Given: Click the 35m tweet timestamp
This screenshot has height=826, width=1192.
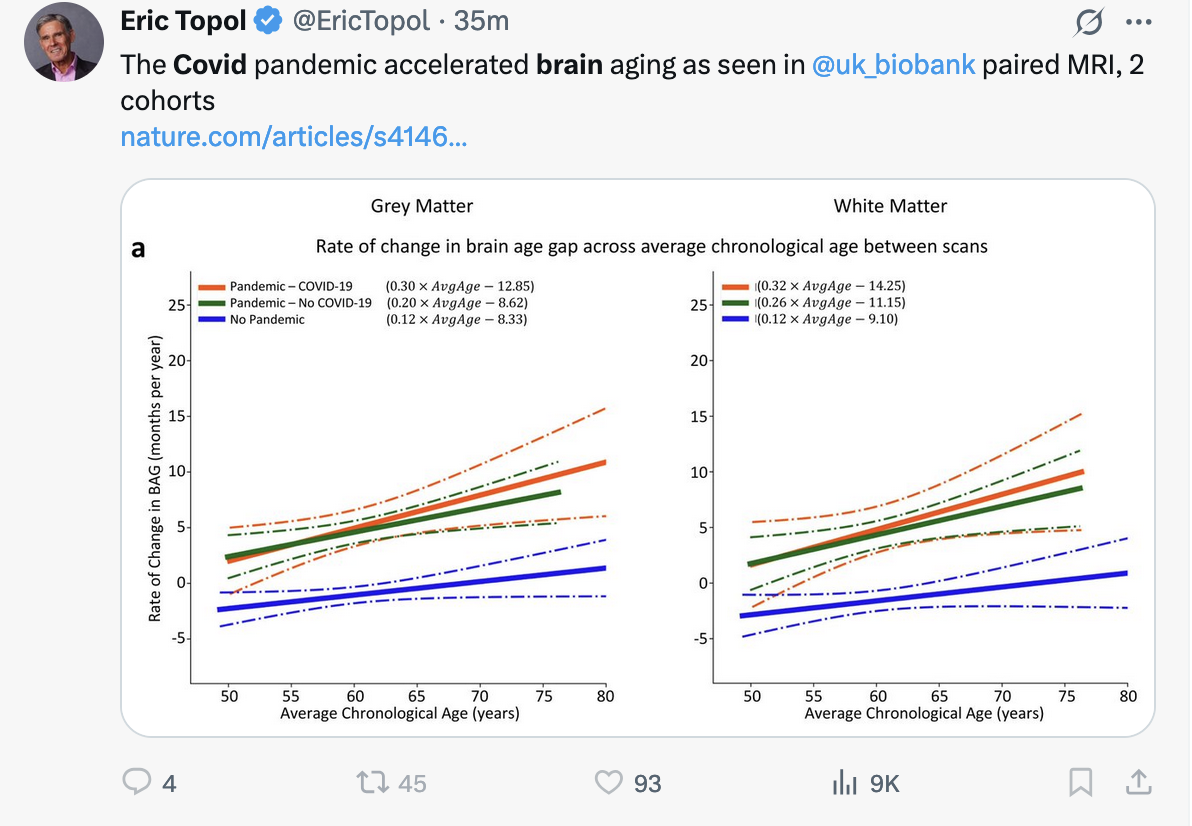Looking at the screenshot, I should point(482,20).
